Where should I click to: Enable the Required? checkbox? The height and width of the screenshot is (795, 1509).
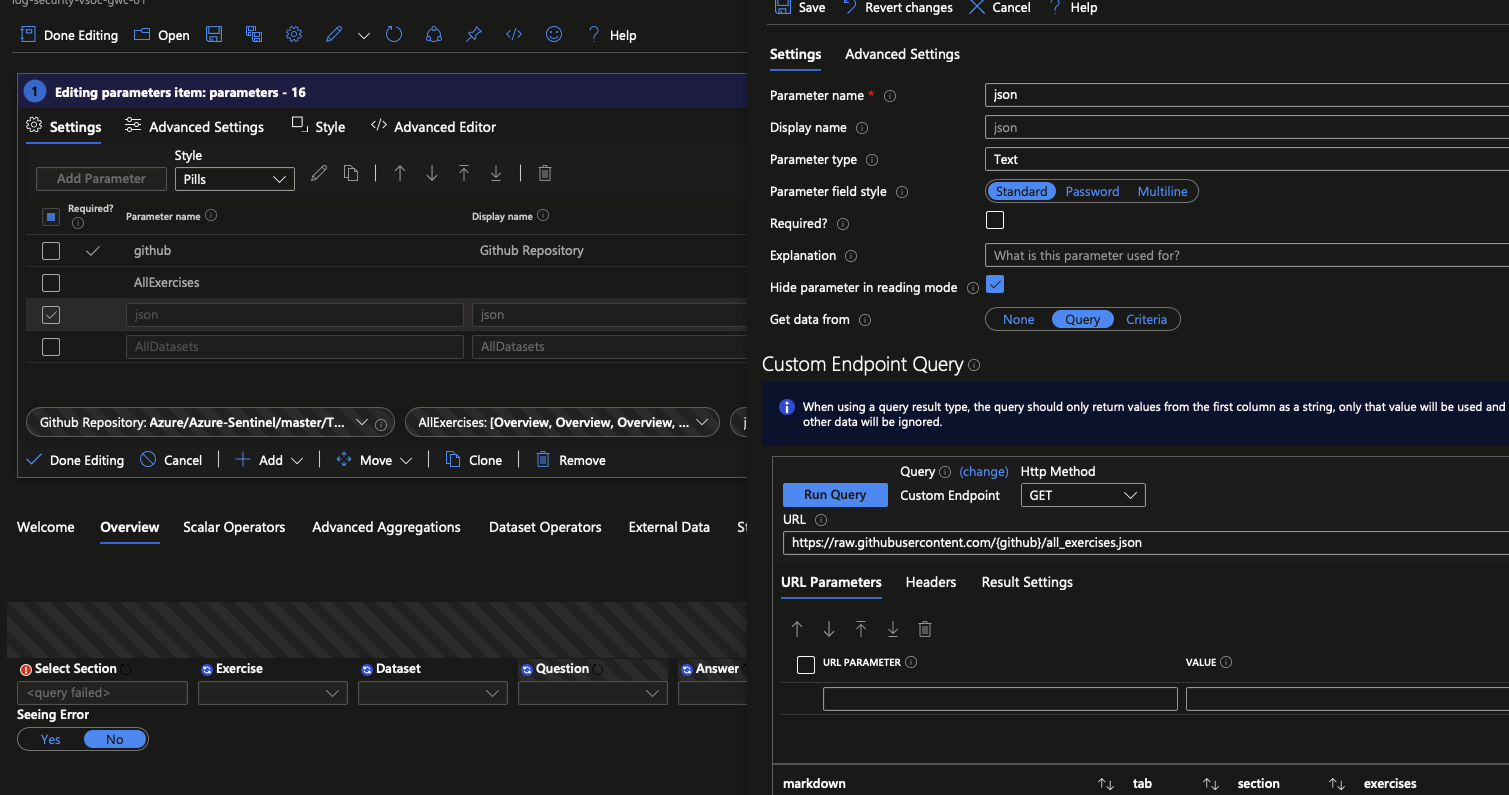pos(995,219)
